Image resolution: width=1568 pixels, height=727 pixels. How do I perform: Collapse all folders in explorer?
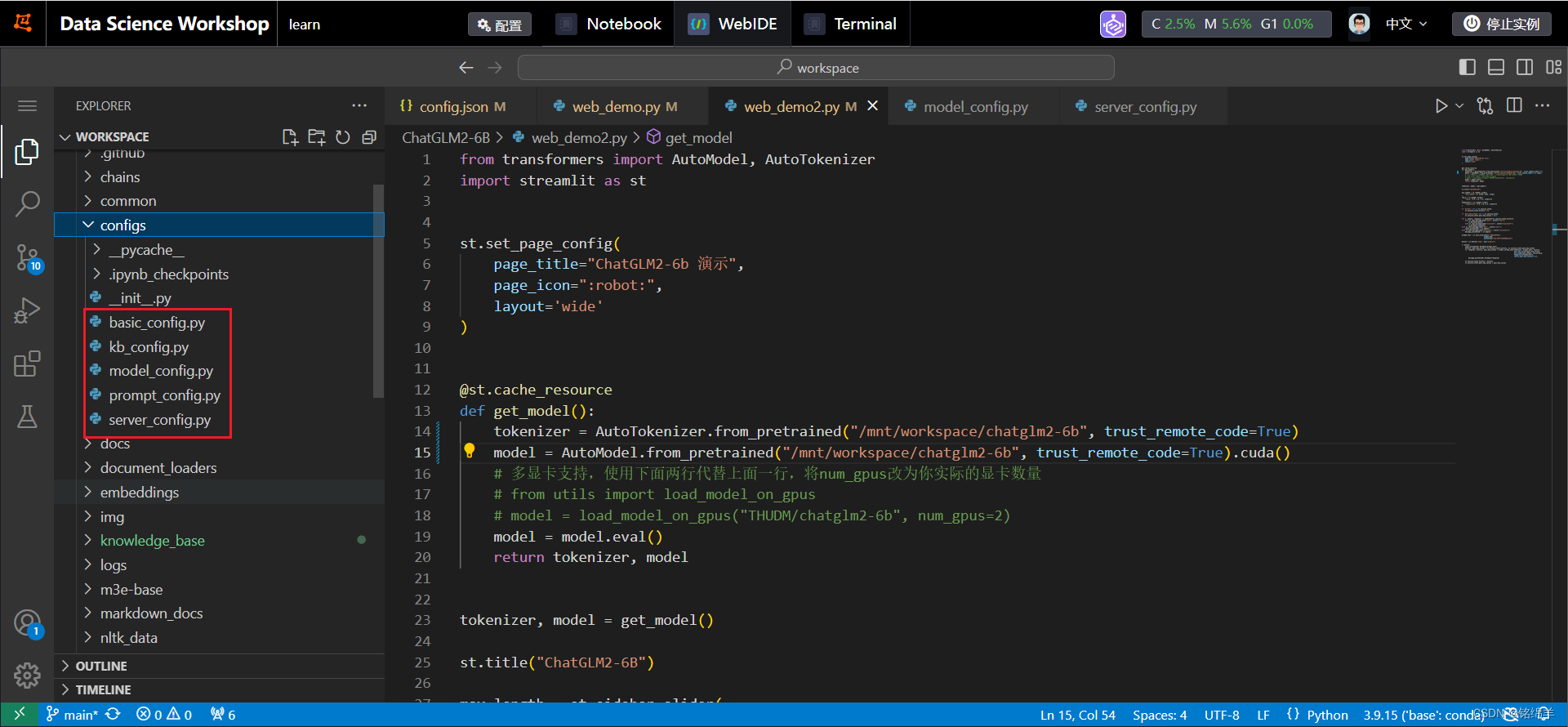369,137
